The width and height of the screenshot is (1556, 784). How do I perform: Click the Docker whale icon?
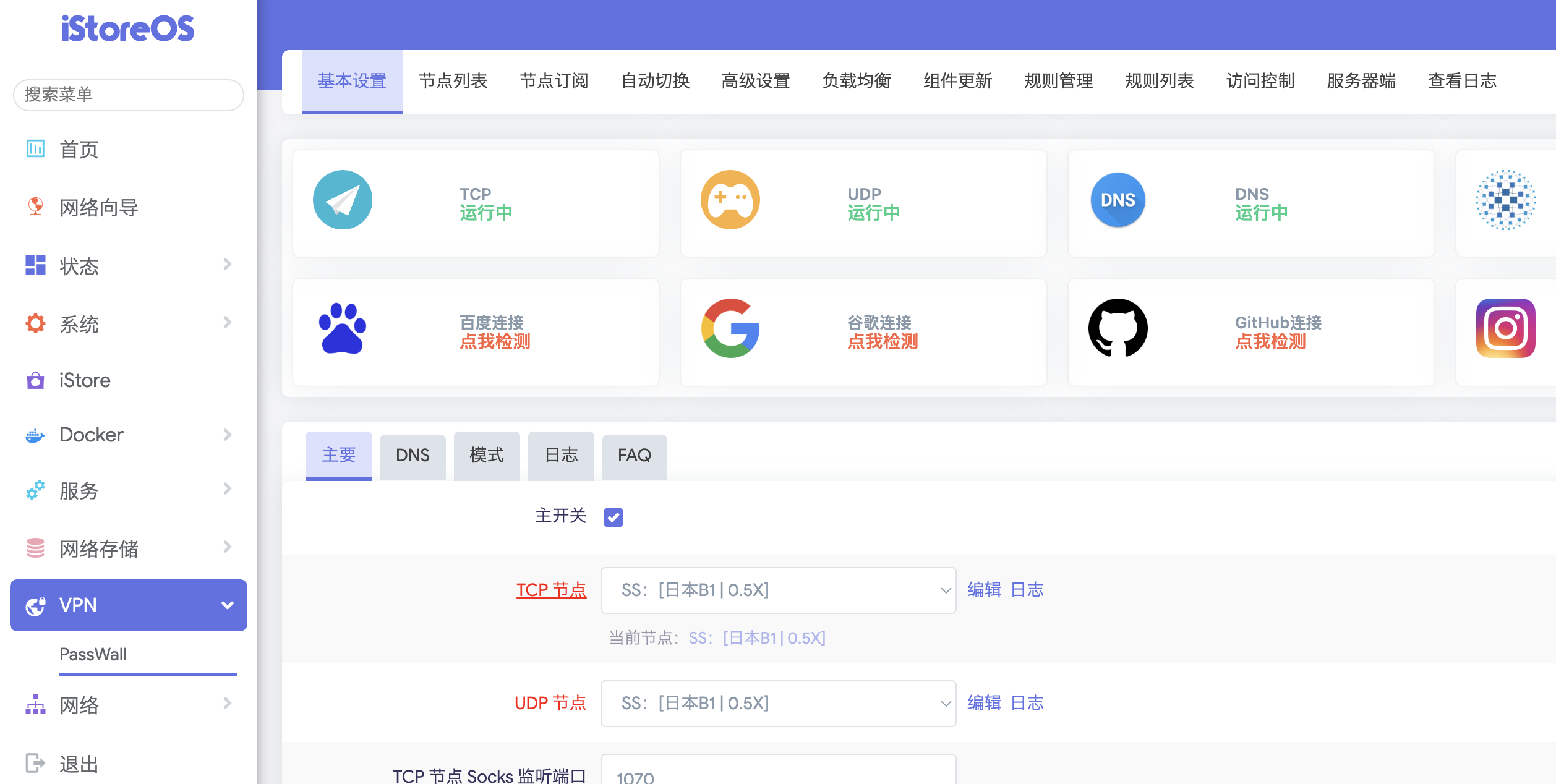(x=35, y=435)
